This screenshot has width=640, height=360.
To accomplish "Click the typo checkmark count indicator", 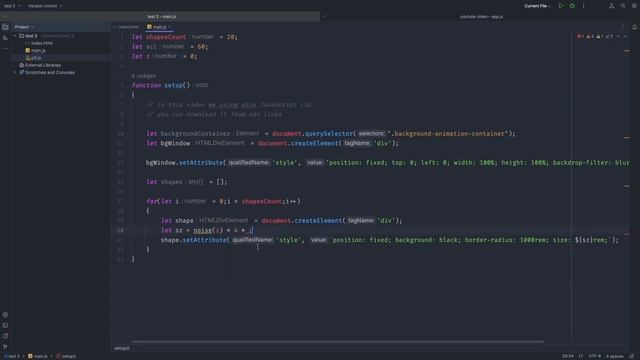I will click(x=609, y=37).
